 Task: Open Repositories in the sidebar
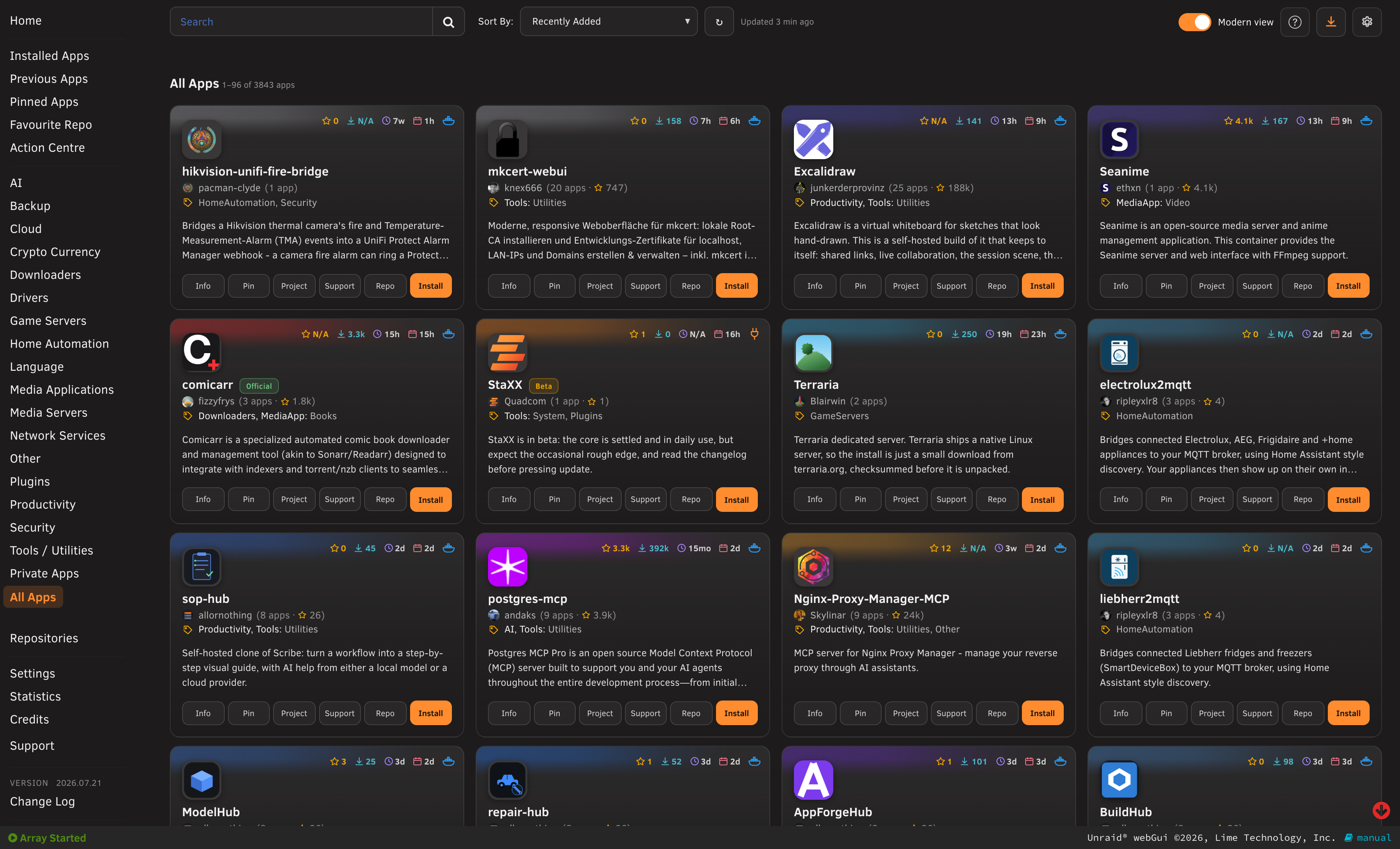pos(44,638)
